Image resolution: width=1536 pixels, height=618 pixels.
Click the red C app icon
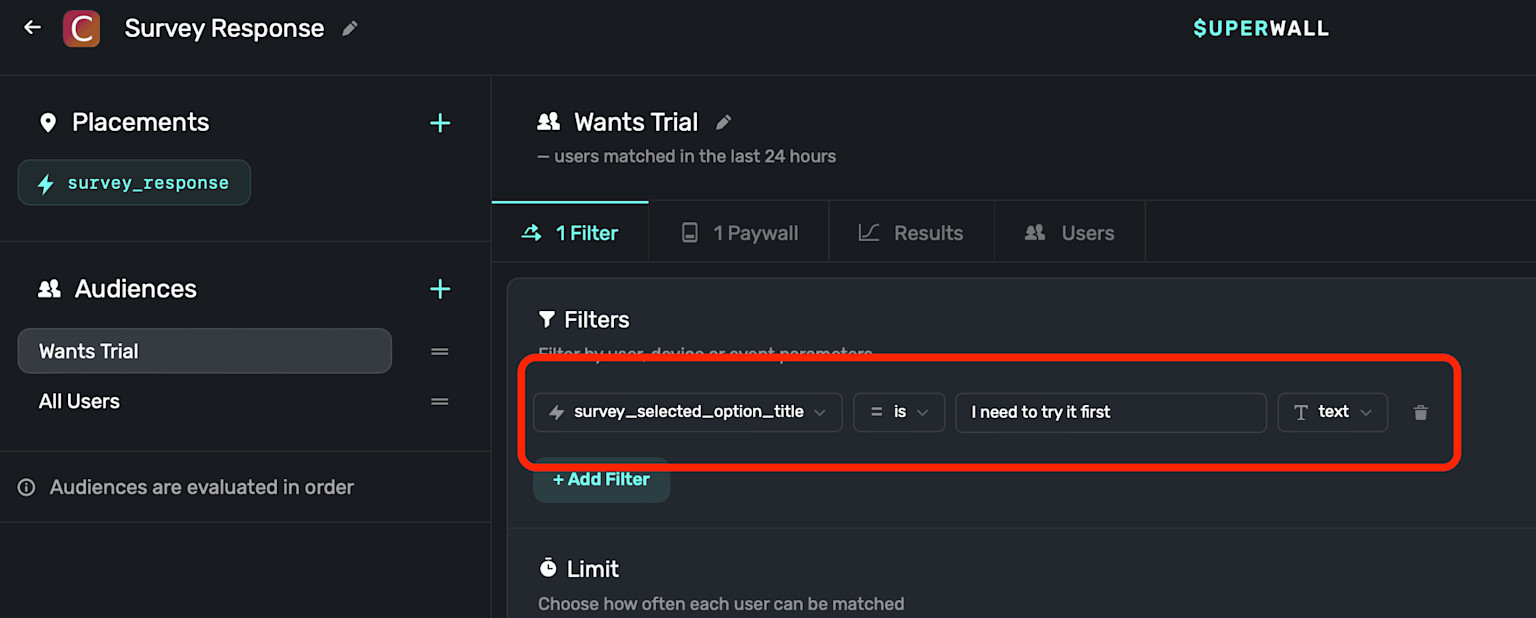point(81,28)
